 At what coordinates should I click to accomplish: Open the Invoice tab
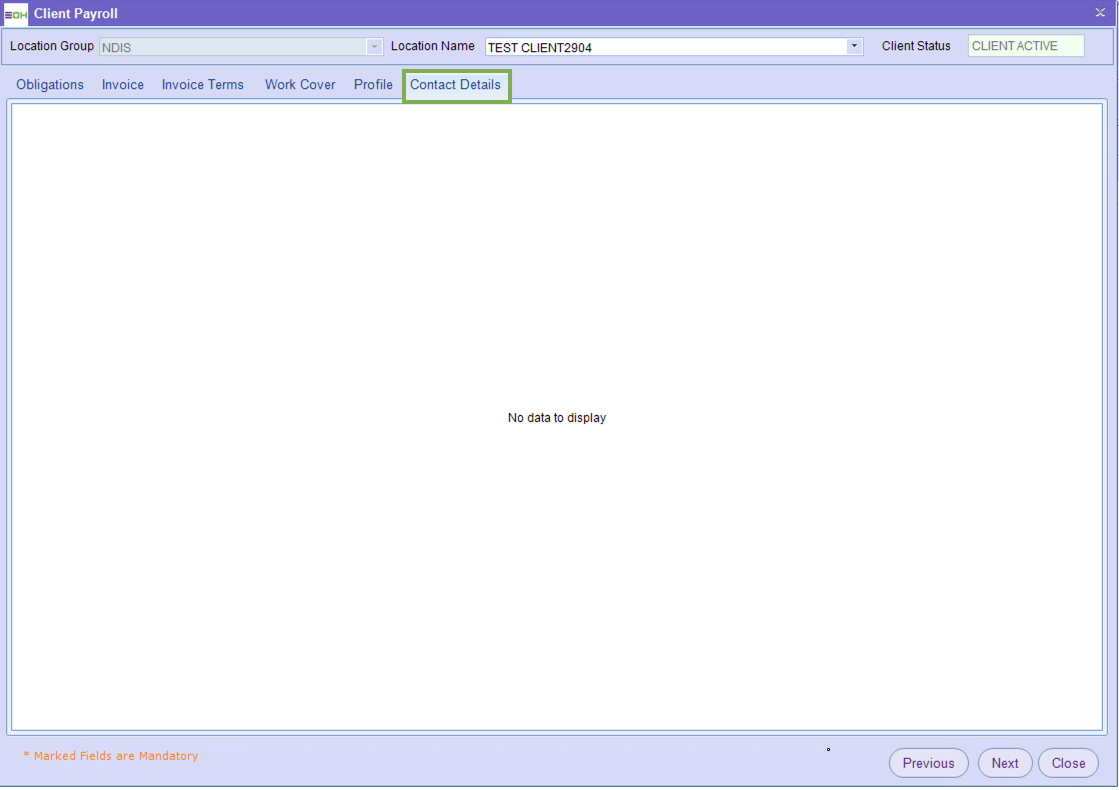coord(123,85)
